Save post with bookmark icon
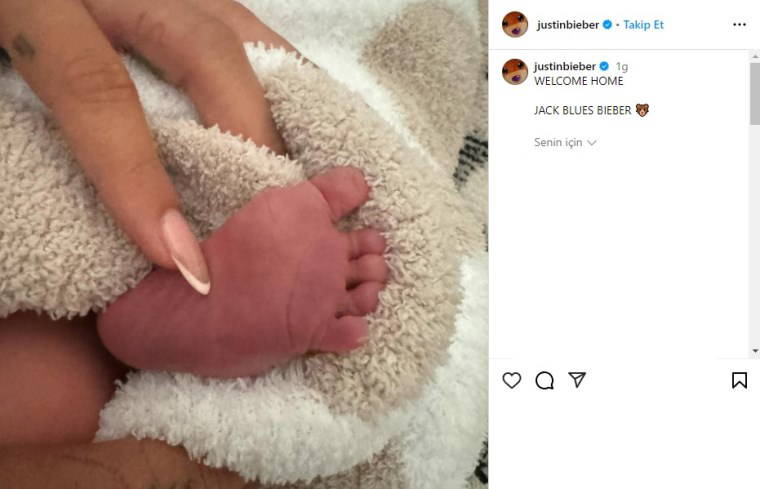The width and height of the screenshot is (760, 489). point(739,380)
